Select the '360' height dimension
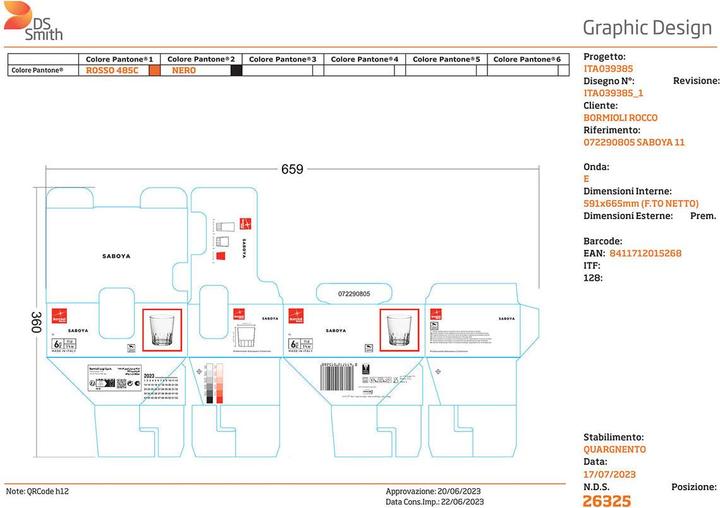Viewport: 720px width, 508px height. pos(36,322)
